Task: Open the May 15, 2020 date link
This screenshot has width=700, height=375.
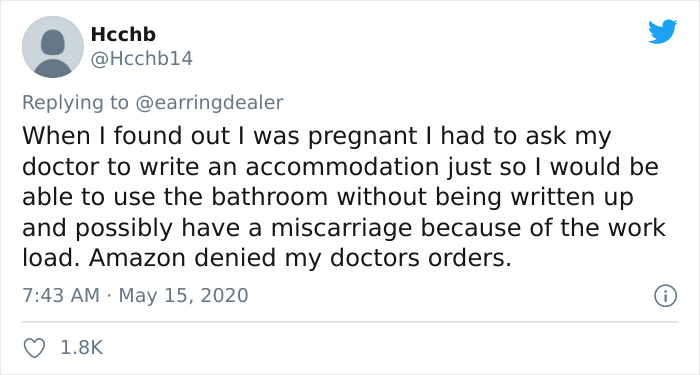Action: pyautogui.click(x=183, y=296)
